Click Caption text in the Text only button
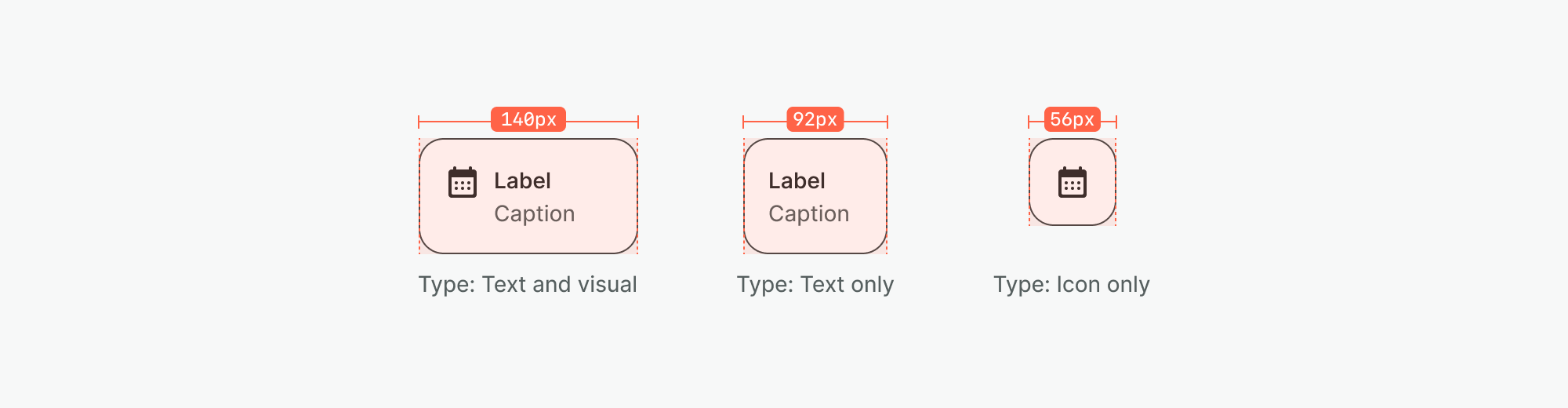Image resolution: width=1568 pixels, height=408 pixels. (x=808, y=214)
